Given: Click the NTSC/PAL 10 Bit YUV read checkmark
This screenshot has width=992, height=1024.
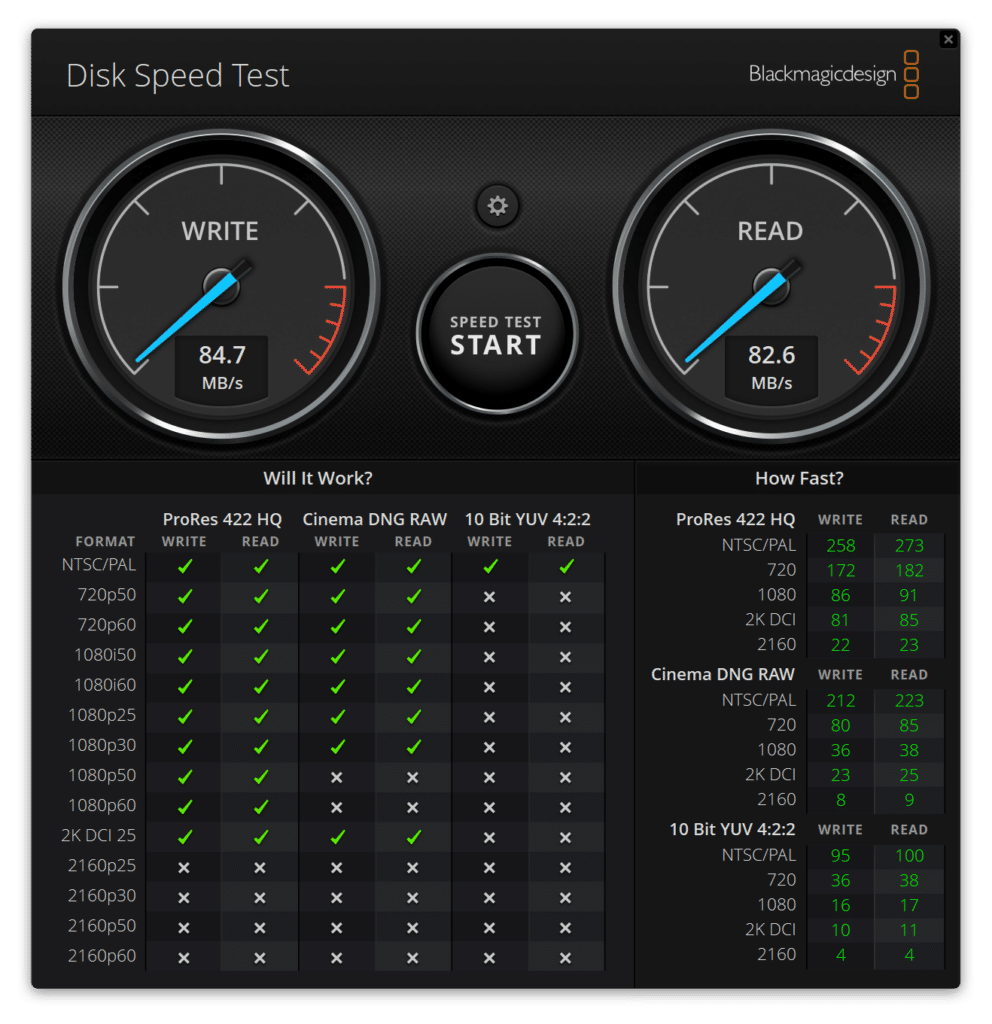Looking at the screenshot, I should [566, 566].
